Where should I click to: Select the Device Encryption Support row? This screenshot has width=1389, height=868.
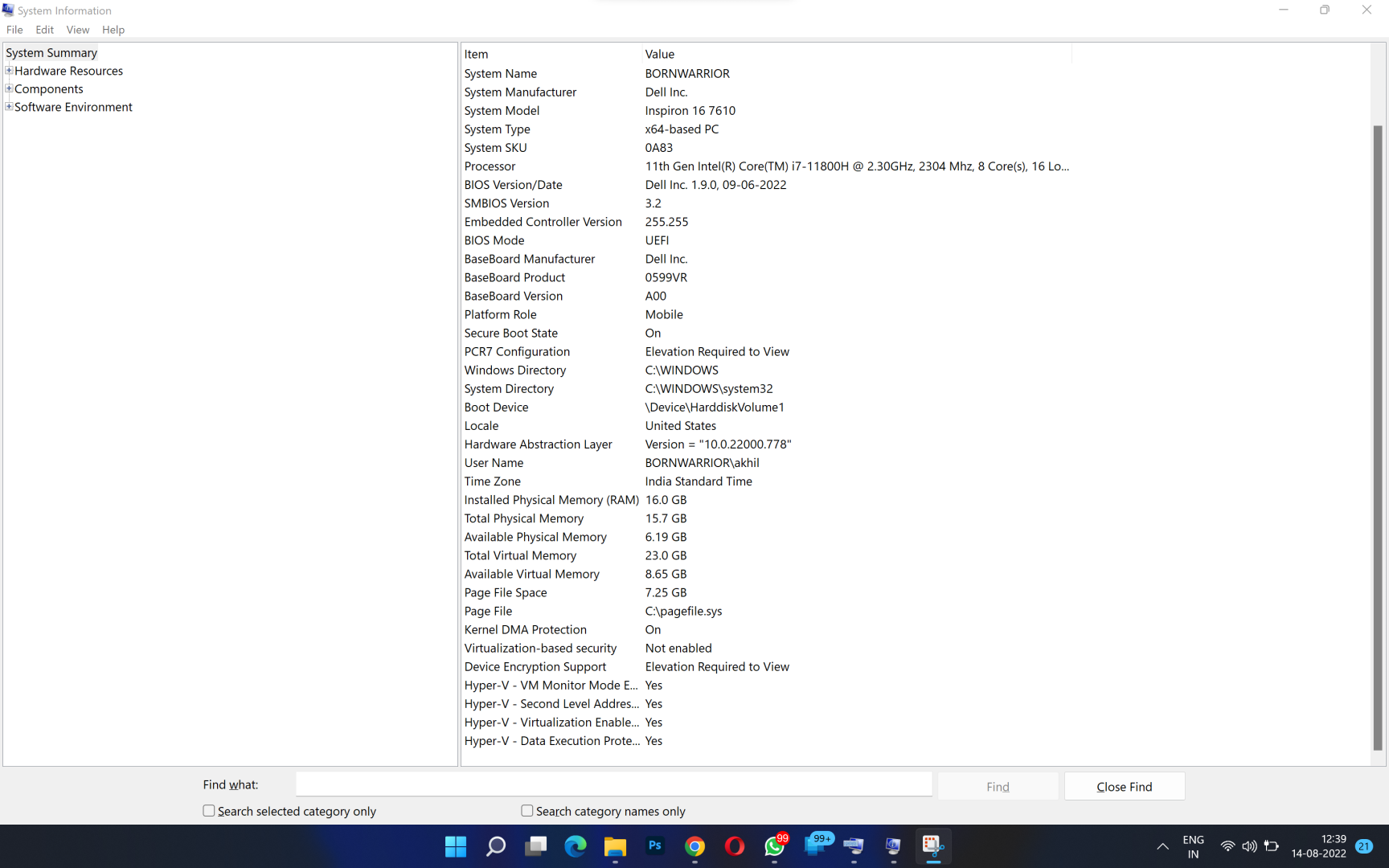click(x=766, y=667)
